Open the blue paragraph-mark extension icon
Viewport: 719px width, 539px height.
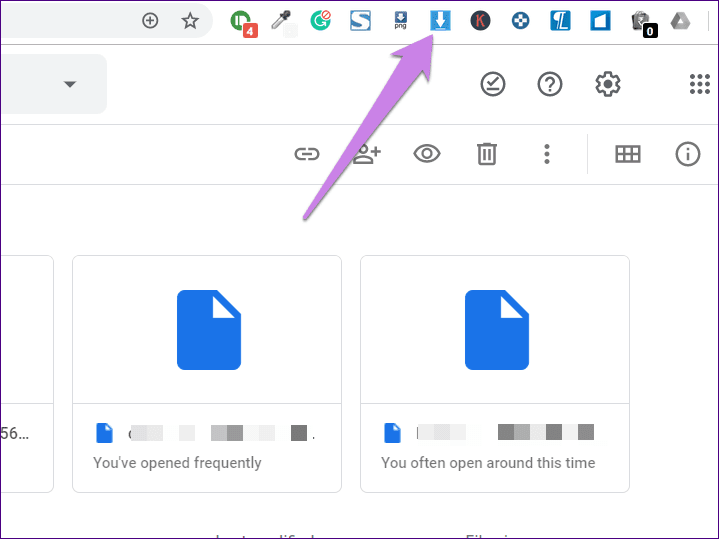click(x=560, y=21)
